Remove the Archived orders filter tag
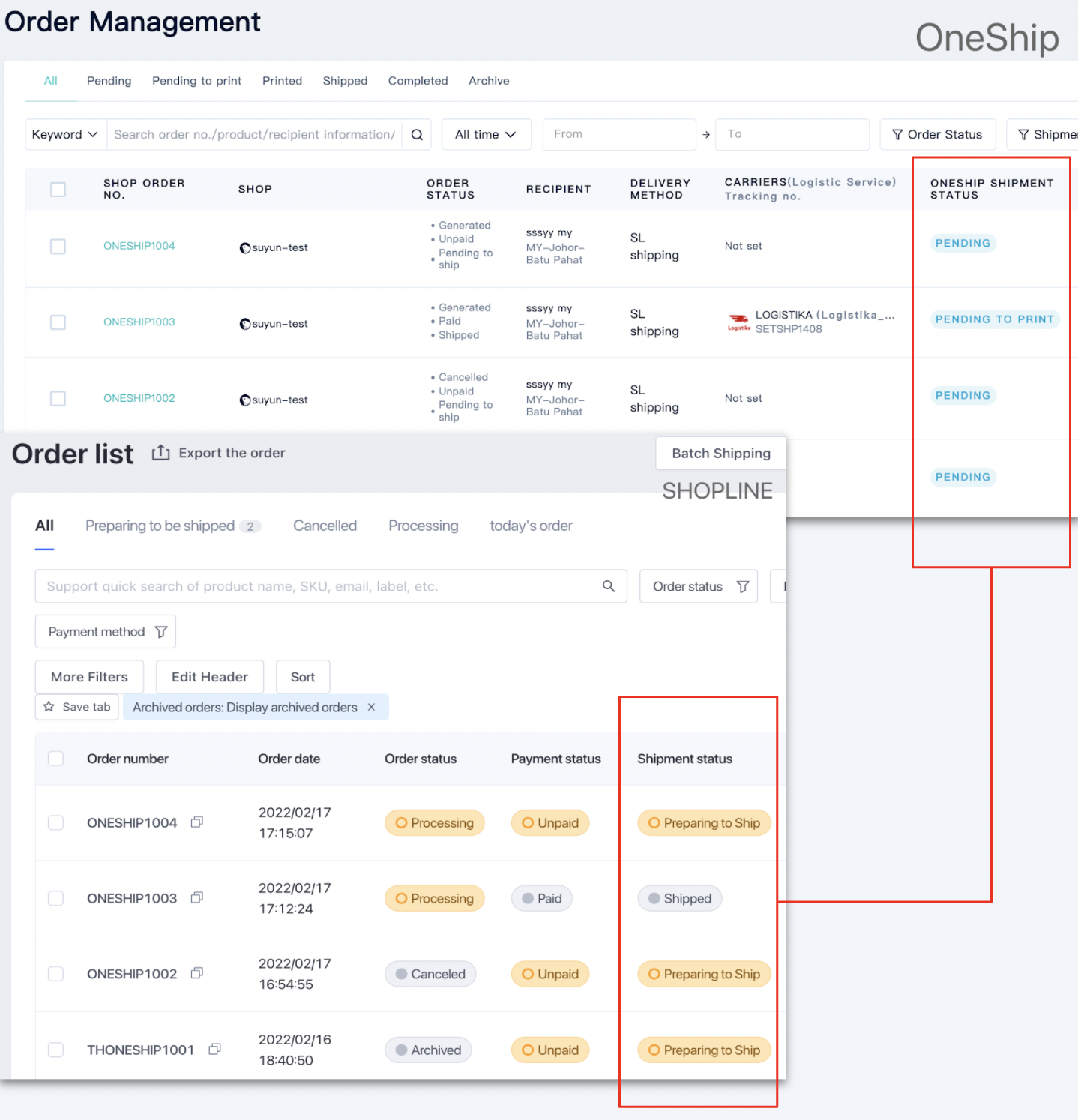The height and width of the screenshot is (1120, 1078). coord(371,707)
